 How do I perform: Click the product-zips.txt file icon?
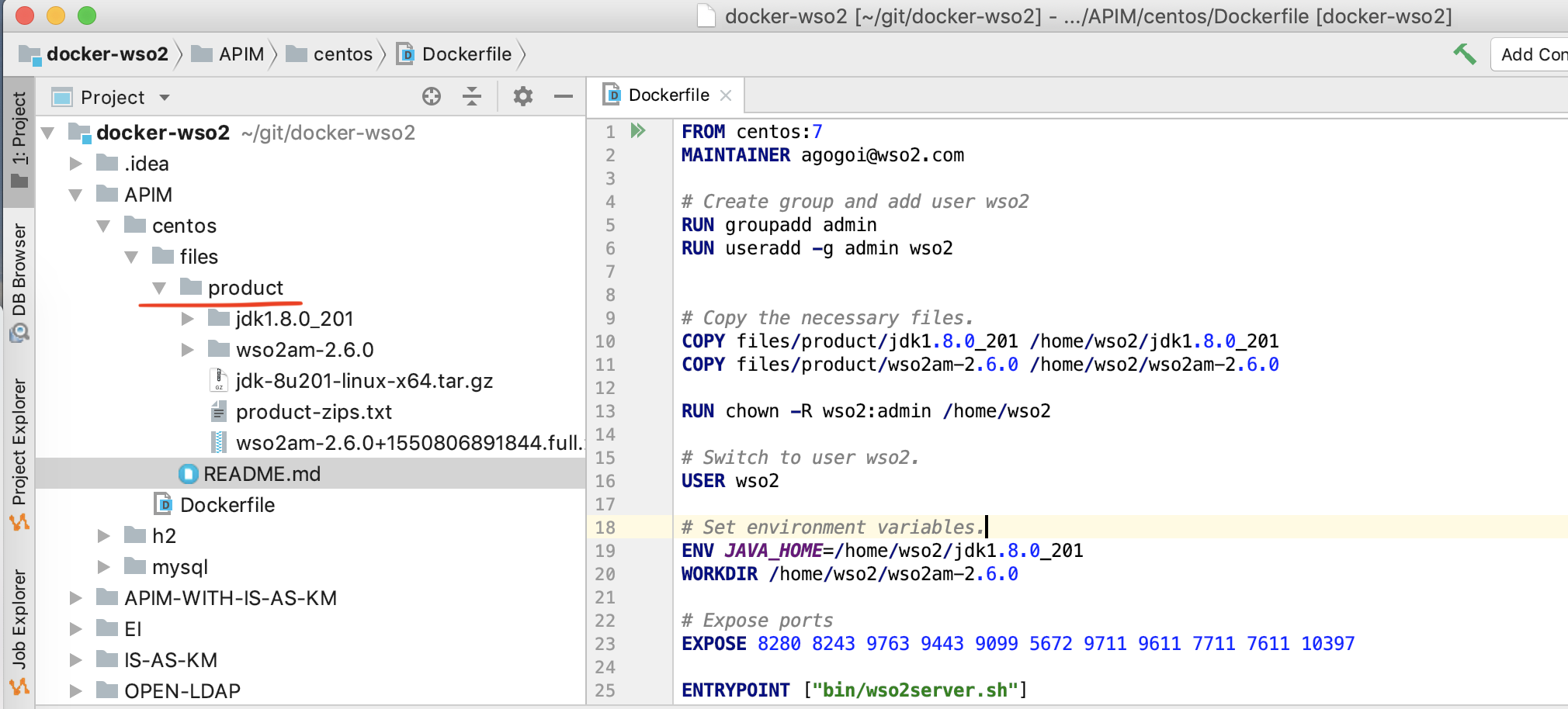219,411
